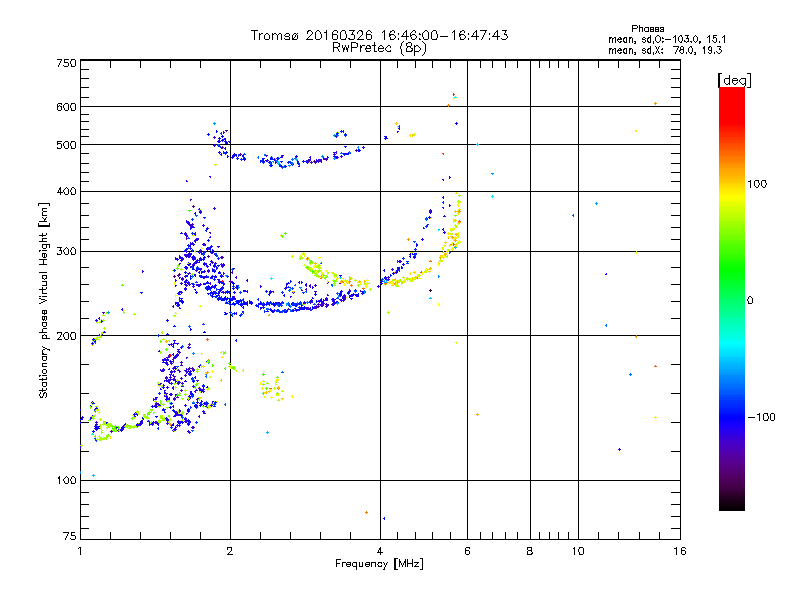
Task: Click the y-axis tick label '600'
Action: [x=66, y=107]
